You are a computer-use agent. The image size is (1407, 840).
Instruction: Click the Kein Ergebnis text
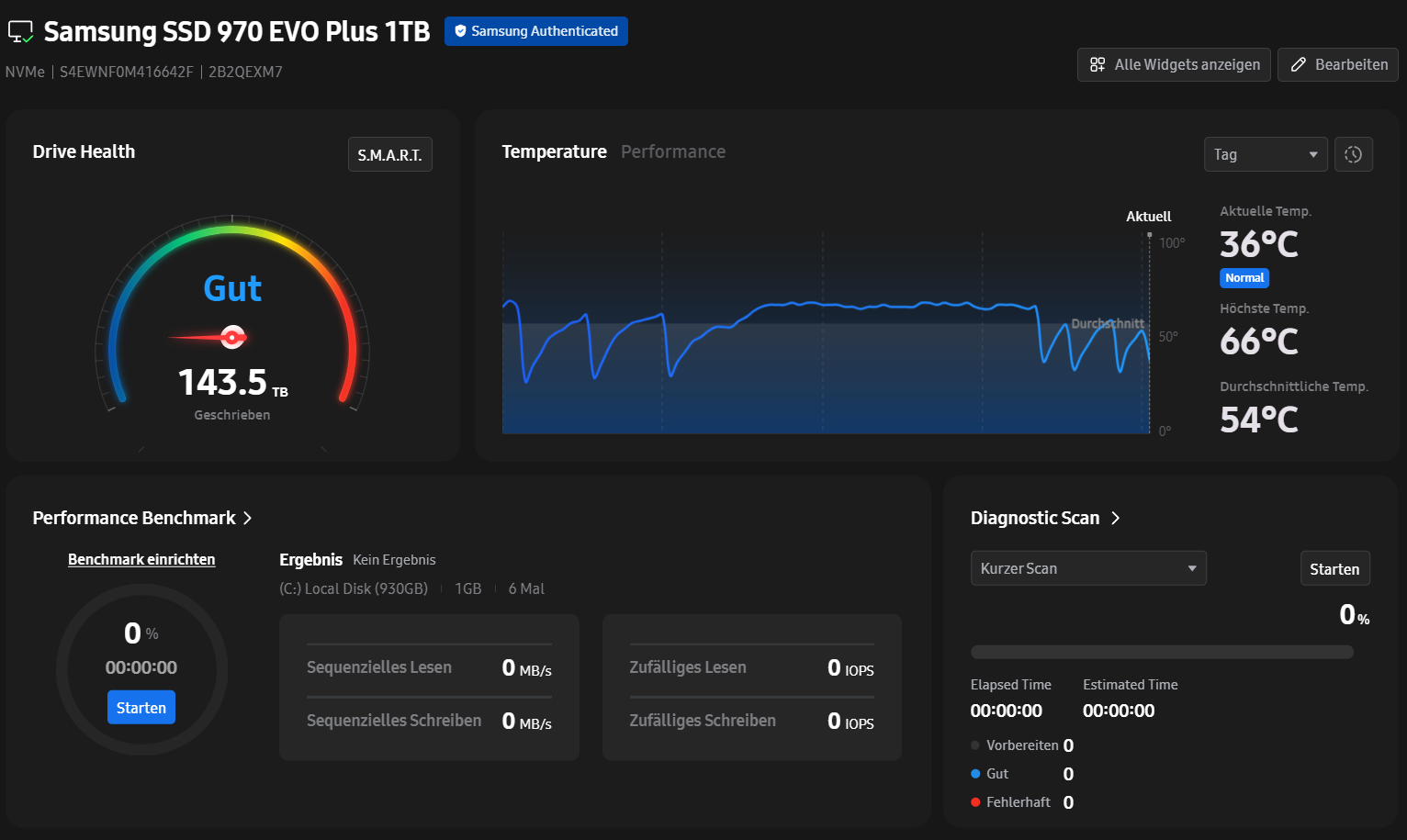point(394,560)
